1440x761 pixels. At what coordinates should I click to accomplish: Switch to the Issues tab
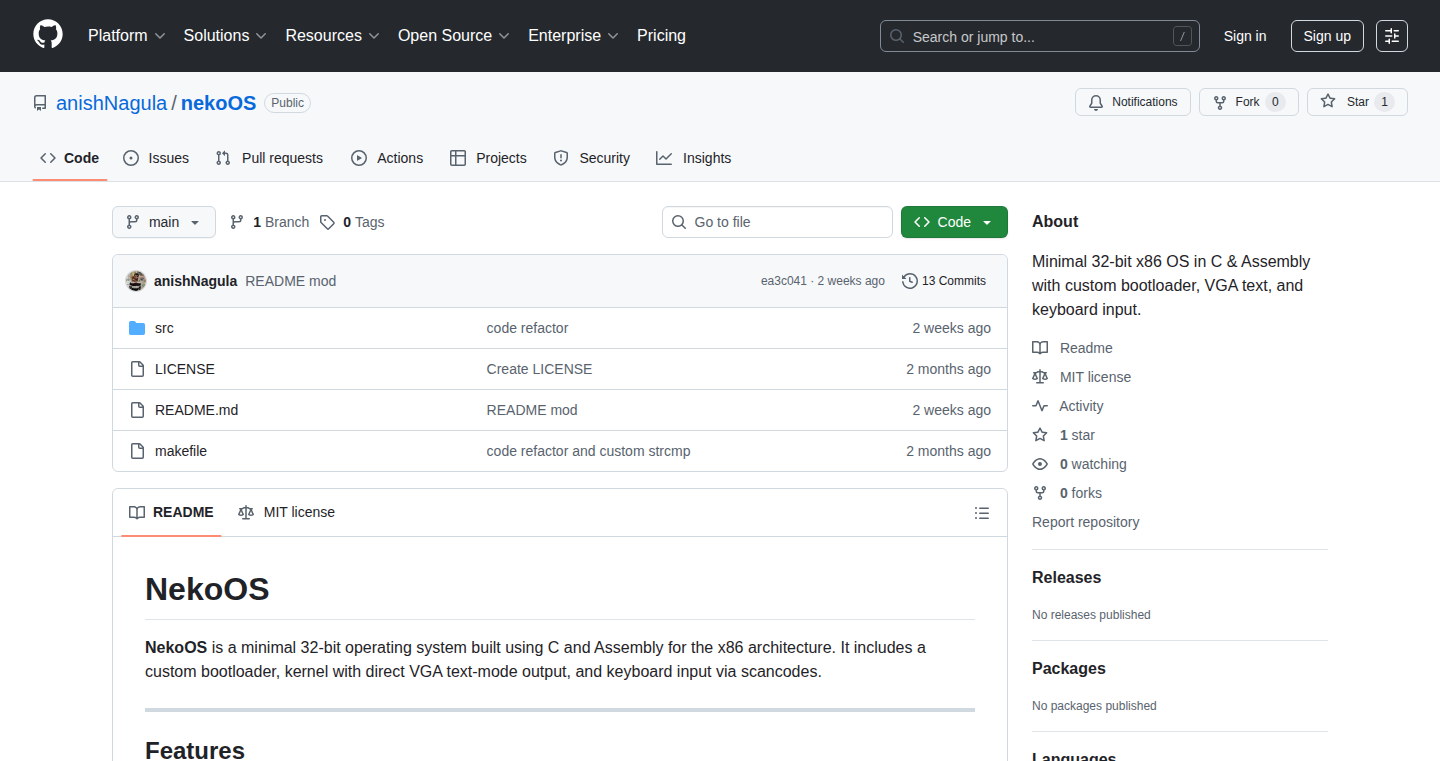tap(156, 158)
